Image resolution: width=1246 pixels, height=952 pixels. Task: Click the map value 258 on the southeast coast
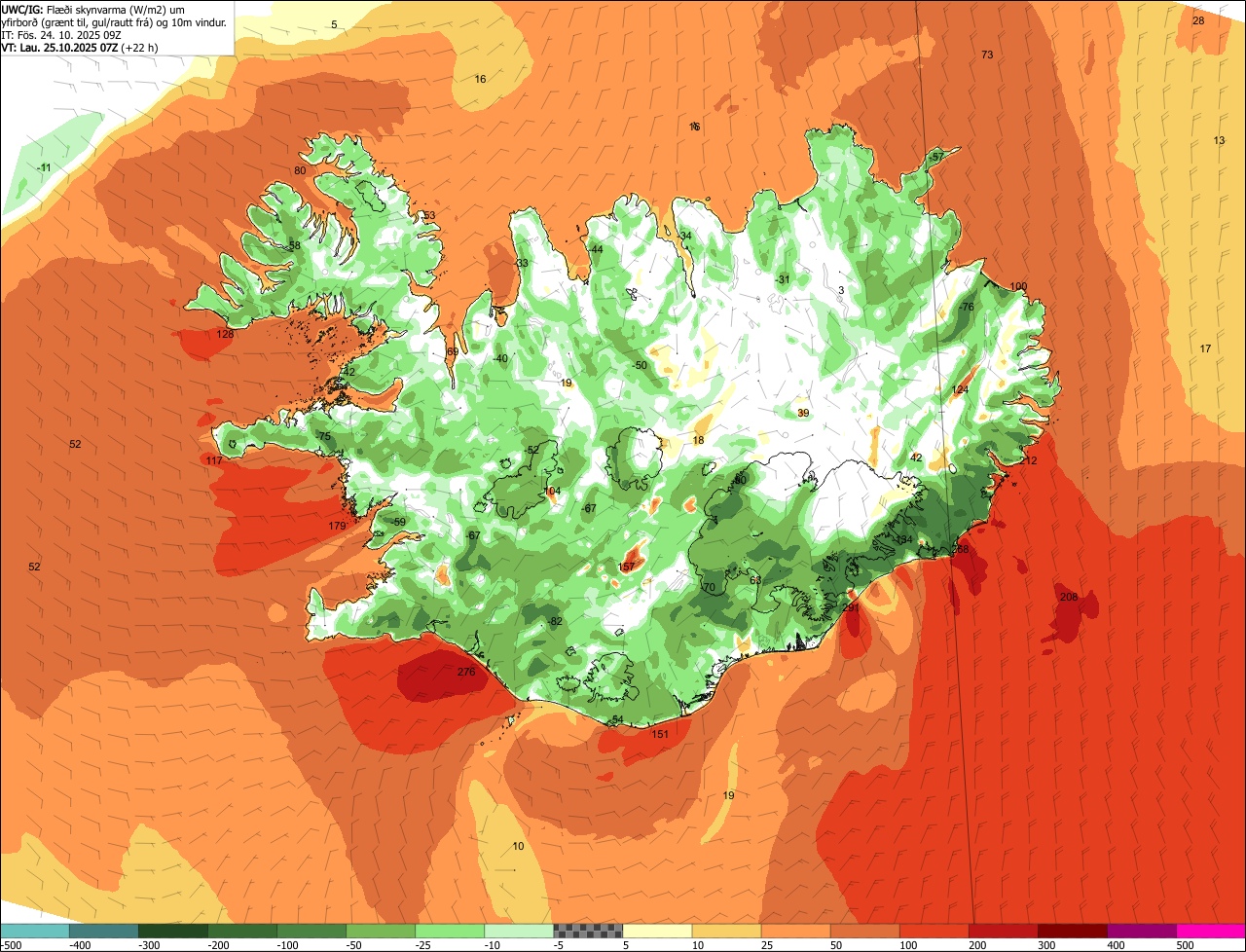(960, 550)
